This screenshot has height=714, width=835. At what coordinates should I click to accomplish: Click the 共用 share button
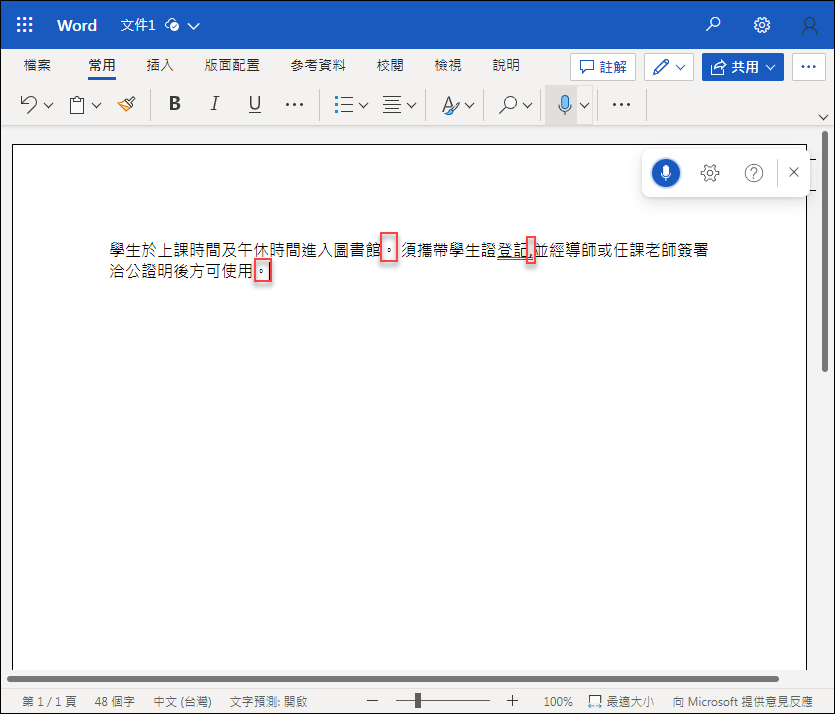(743, 67)
